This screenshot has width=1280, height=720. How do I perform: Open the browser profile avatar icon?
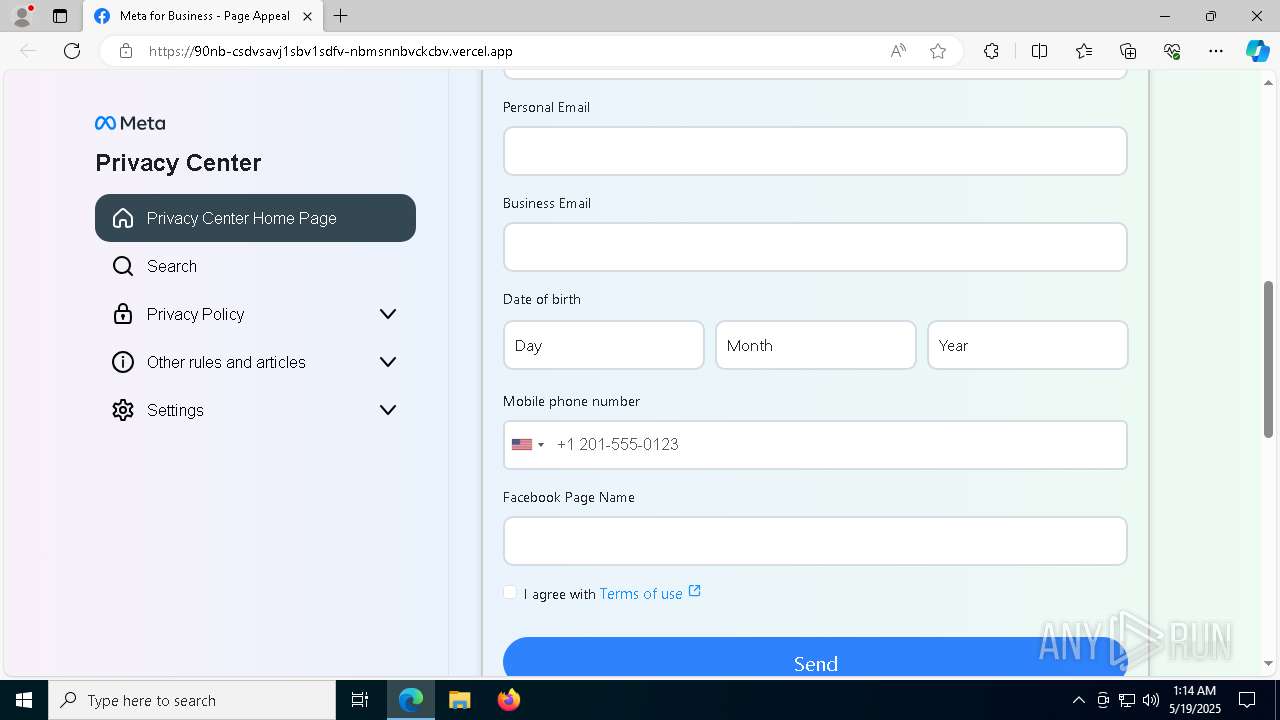click(21, 16)
